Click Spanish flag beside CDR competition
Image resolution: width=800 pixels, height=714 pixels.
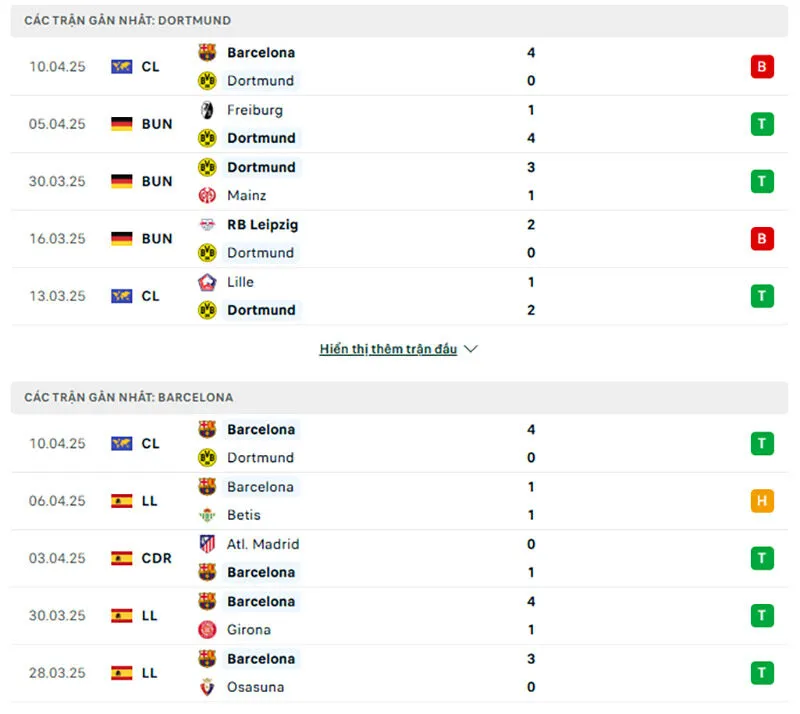tap(122, 558)
